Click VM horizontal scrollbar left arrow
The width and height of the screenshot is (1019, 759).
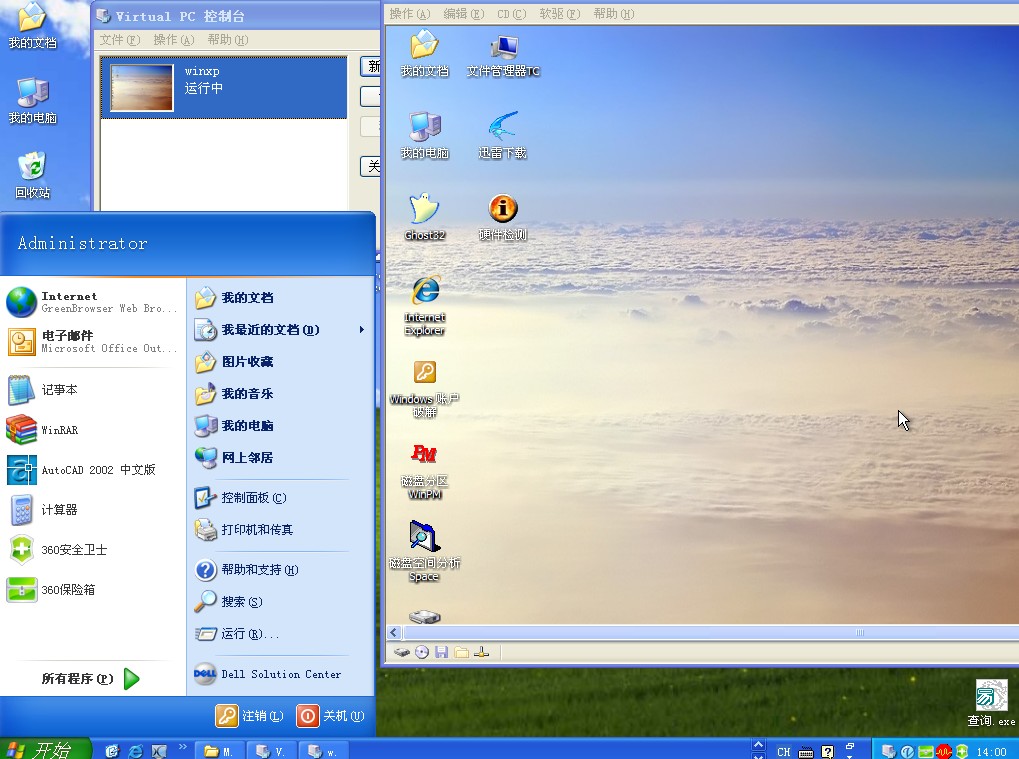coord(394,632)
